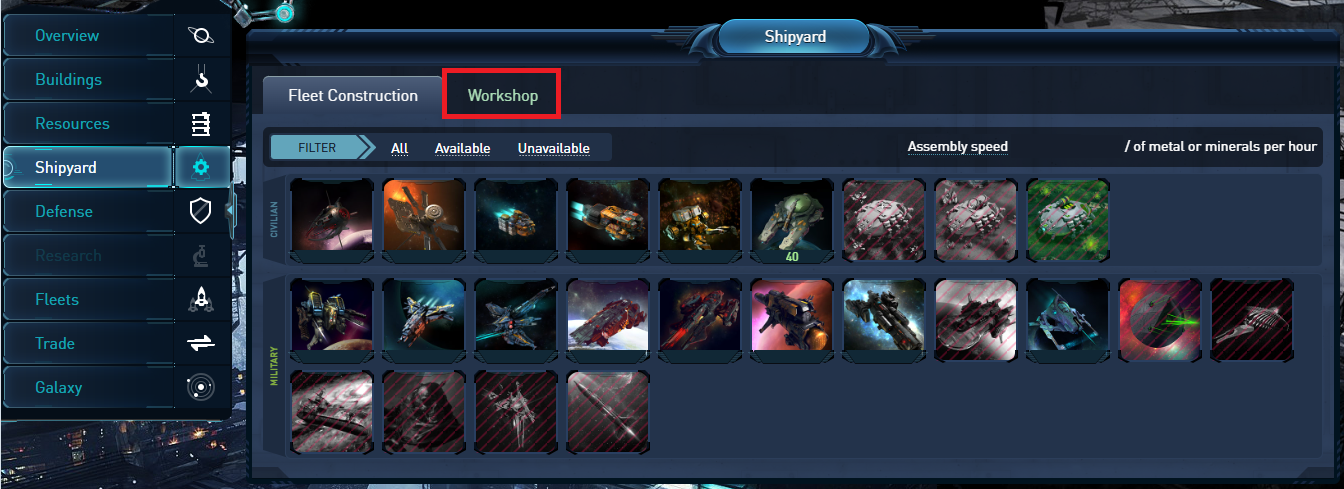Image resolution: width=1344 pixels, height=489 pixels.
Task: Open the Defense shield icon
Action: [x=201, y=212]
